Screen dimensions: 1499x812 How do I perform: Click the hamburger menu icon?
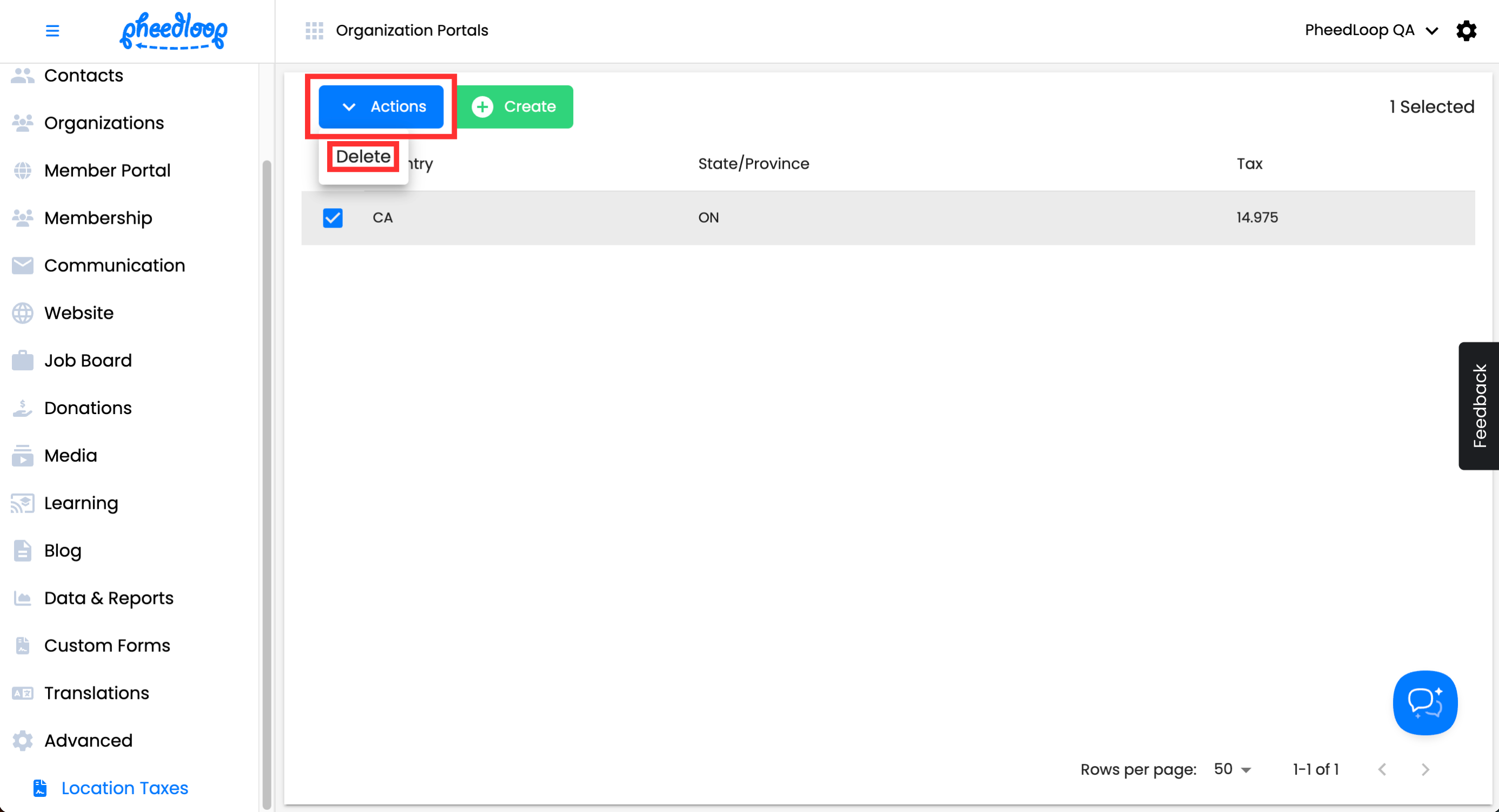point(52,30)
